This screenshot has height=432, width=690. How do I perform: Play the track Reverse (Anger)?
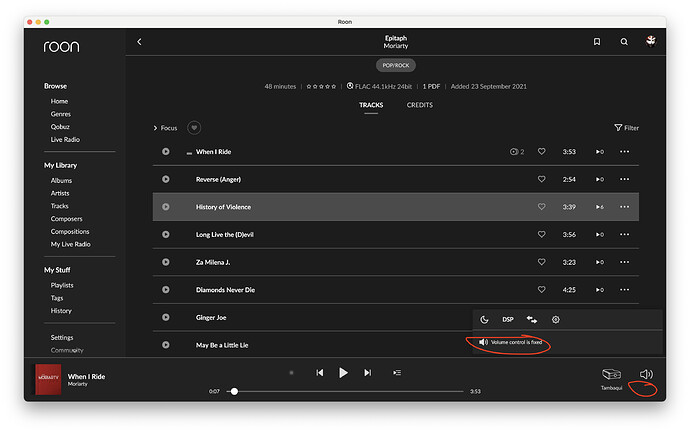165,179
